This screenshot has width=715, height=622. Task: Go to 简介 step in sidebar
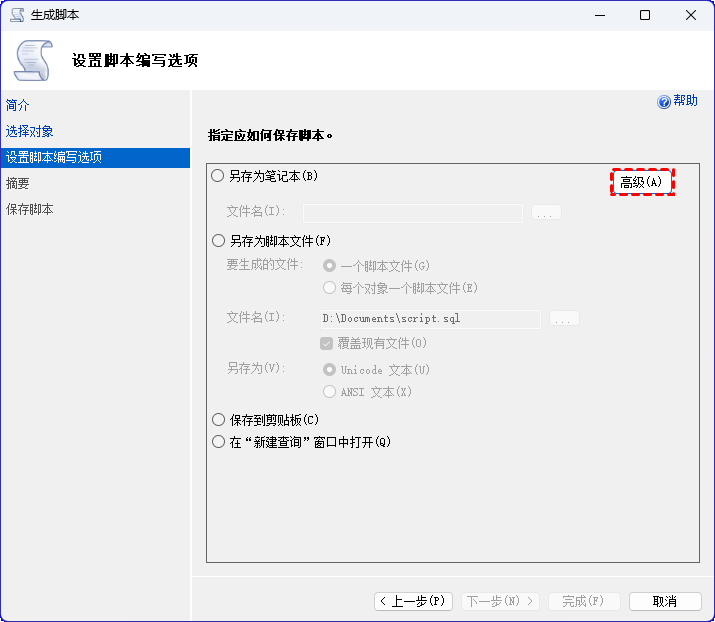[17, 105]
